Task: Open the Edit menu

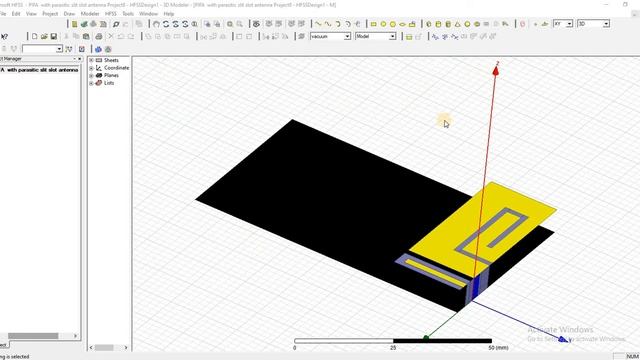Action: click(x=16, y=13)
